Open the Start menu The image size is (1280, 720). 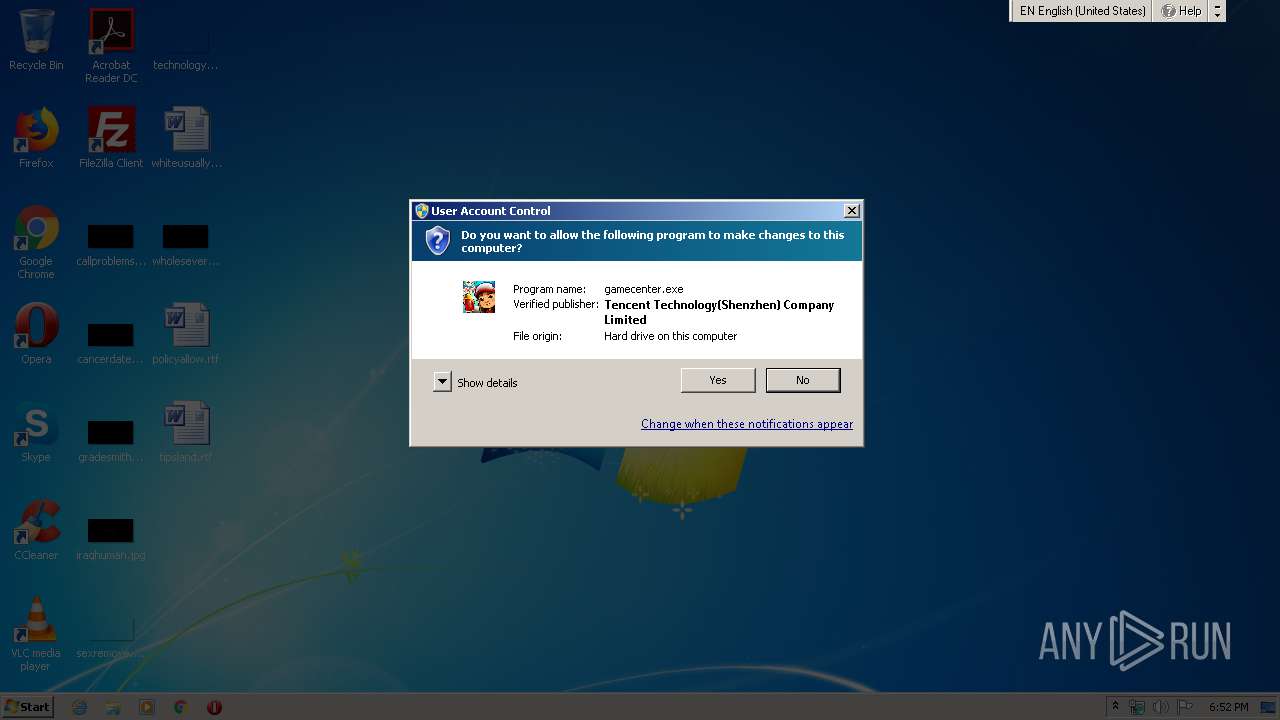27,707
